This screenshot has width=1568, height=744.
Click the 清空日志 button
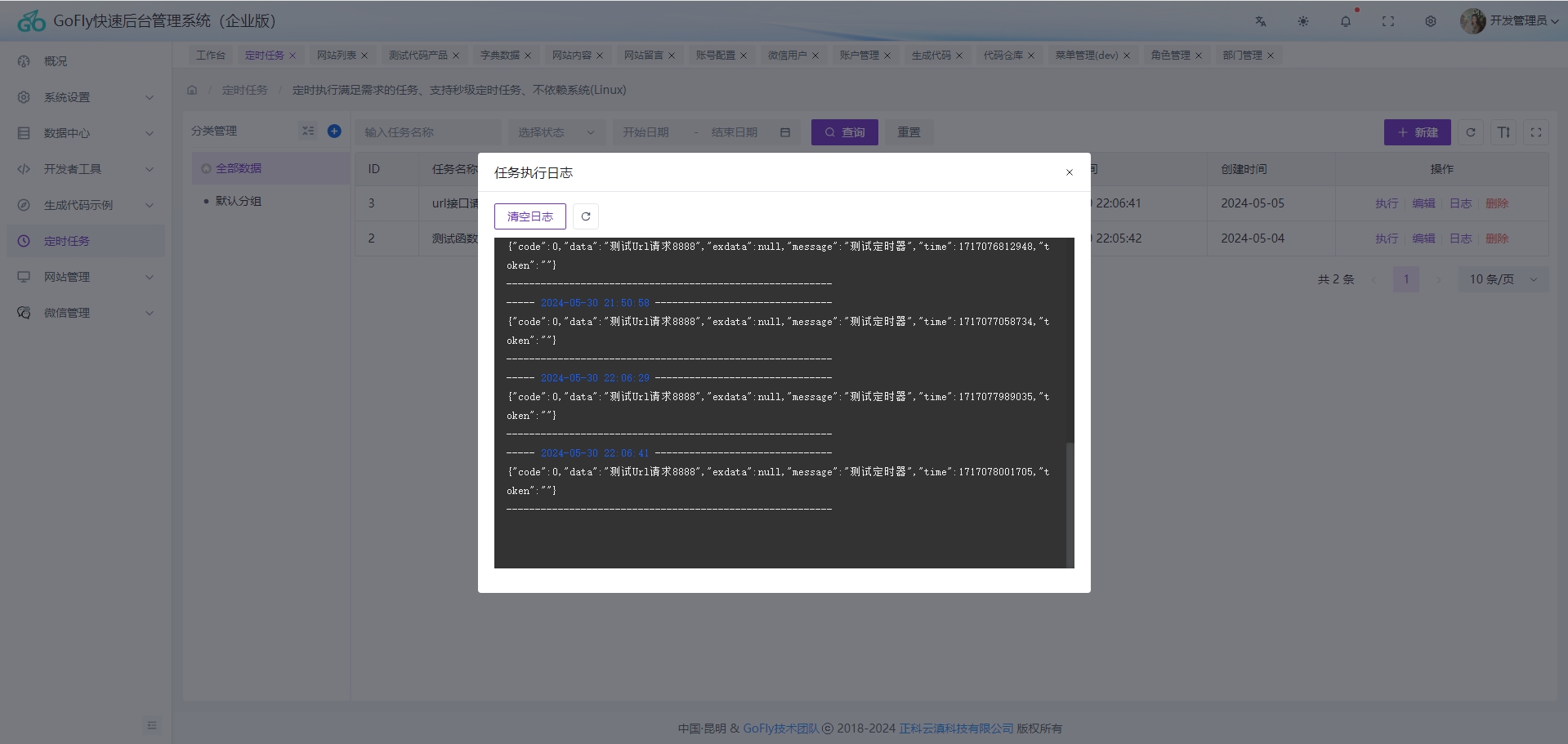[x=530, y=216]
